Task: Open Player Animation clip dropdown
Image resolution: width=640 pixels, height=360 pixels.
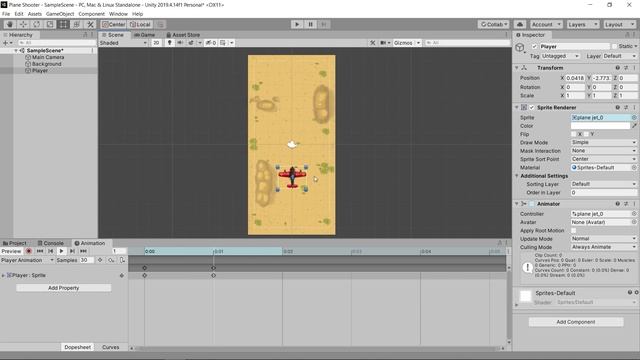Action: (27, 260)
